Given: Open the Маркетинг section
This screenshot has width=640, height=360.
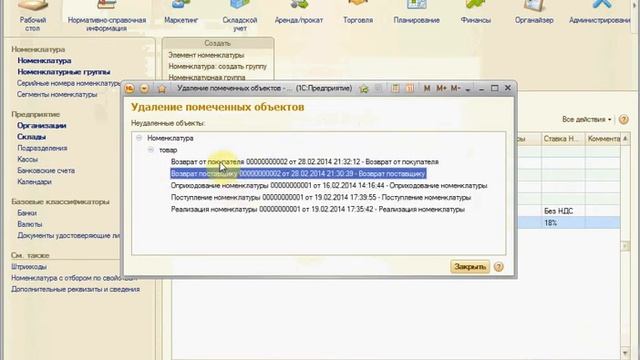Looking at the screenshot, I should coord(181,13).
